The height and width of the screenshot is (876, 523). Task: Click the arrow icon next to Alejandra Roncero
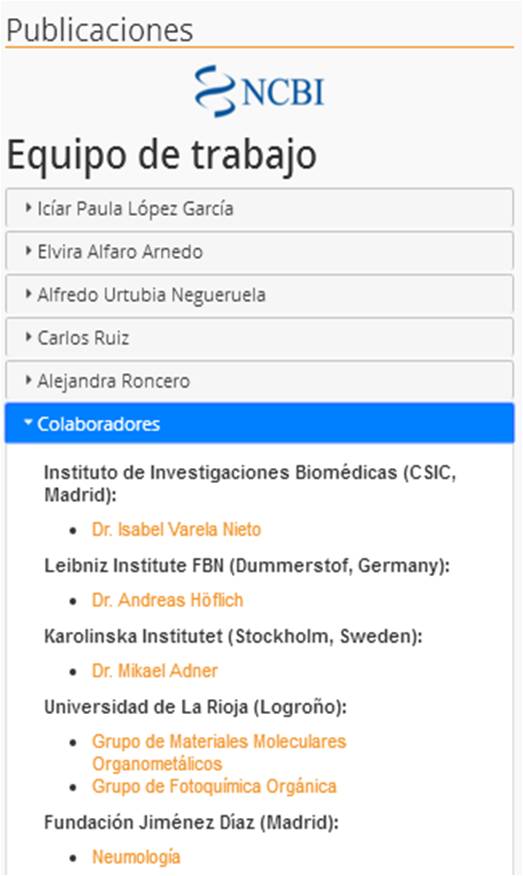point(28,380)
